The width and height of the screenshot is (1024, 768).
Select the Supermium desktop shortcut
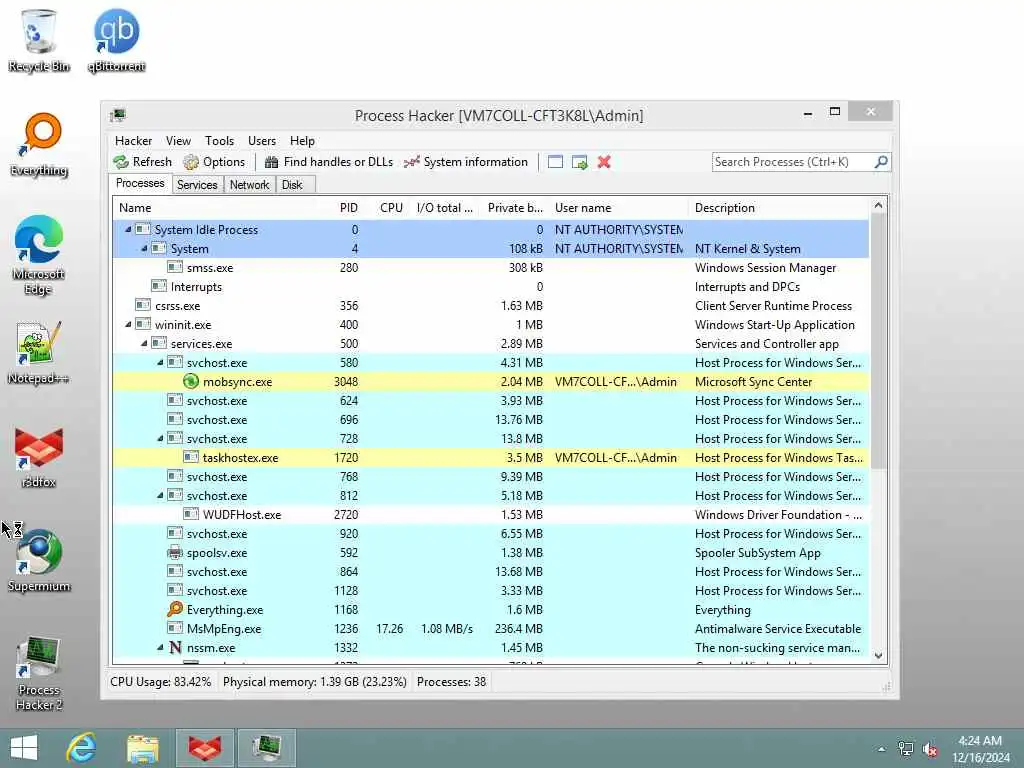tap(39, 561)
